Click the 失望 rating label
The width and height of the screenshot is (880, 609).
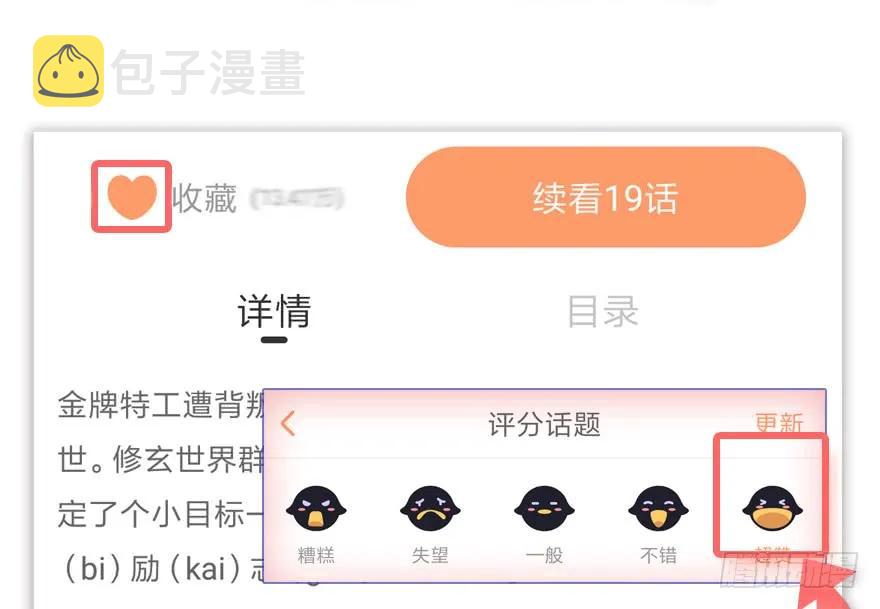[x=430, y=555]
